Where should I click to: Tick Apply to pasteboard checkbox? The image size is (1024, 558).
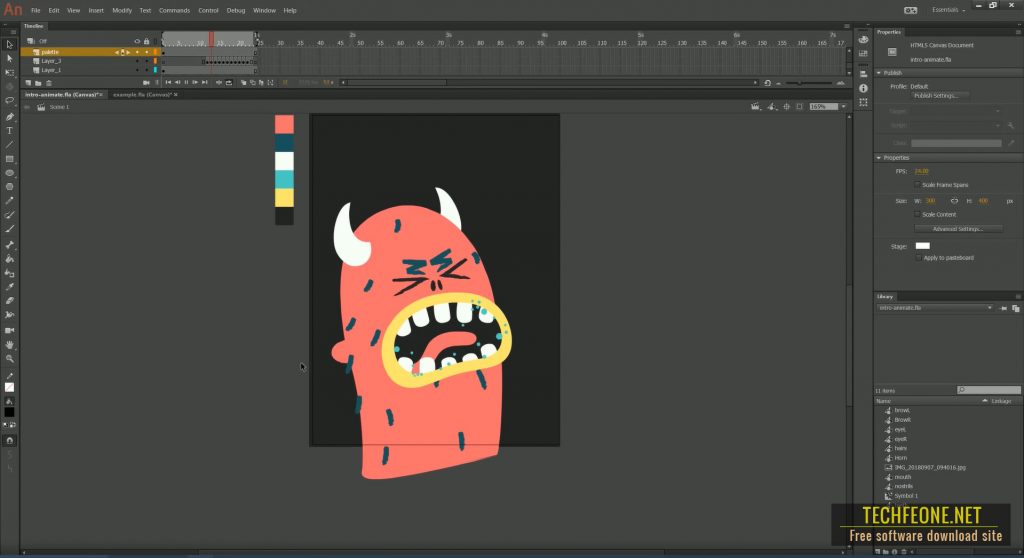point(919,257)
